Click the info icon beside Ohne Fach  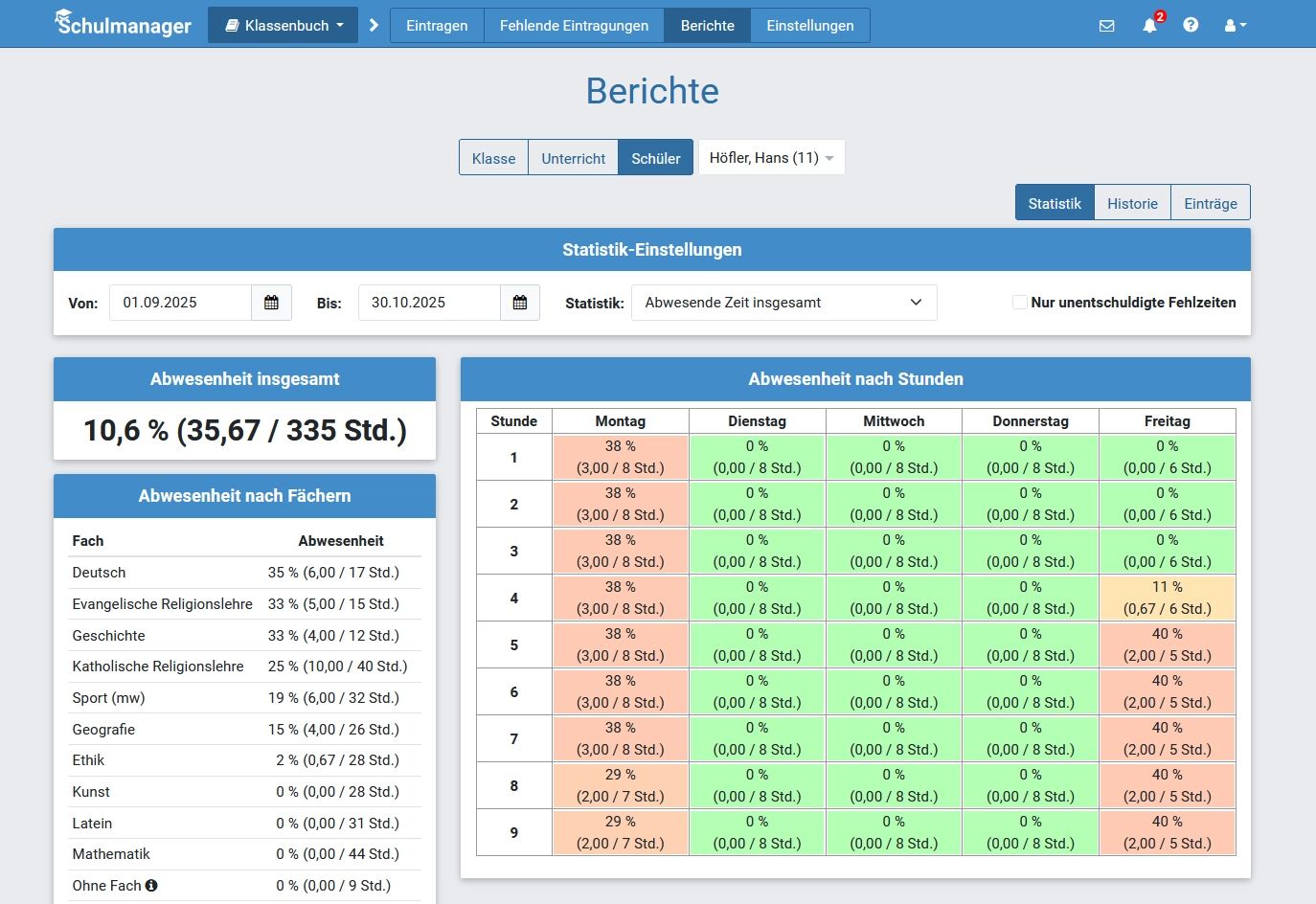151,886
